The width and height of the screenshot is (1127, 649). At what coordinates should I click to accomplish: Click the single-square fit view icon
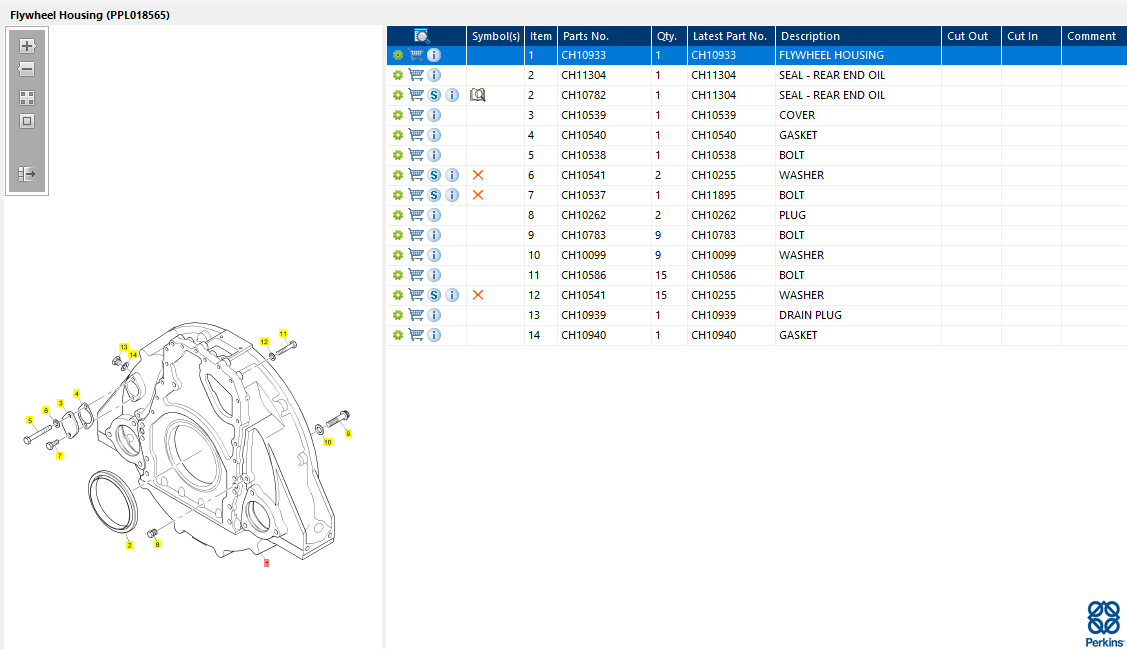point(27,121)
